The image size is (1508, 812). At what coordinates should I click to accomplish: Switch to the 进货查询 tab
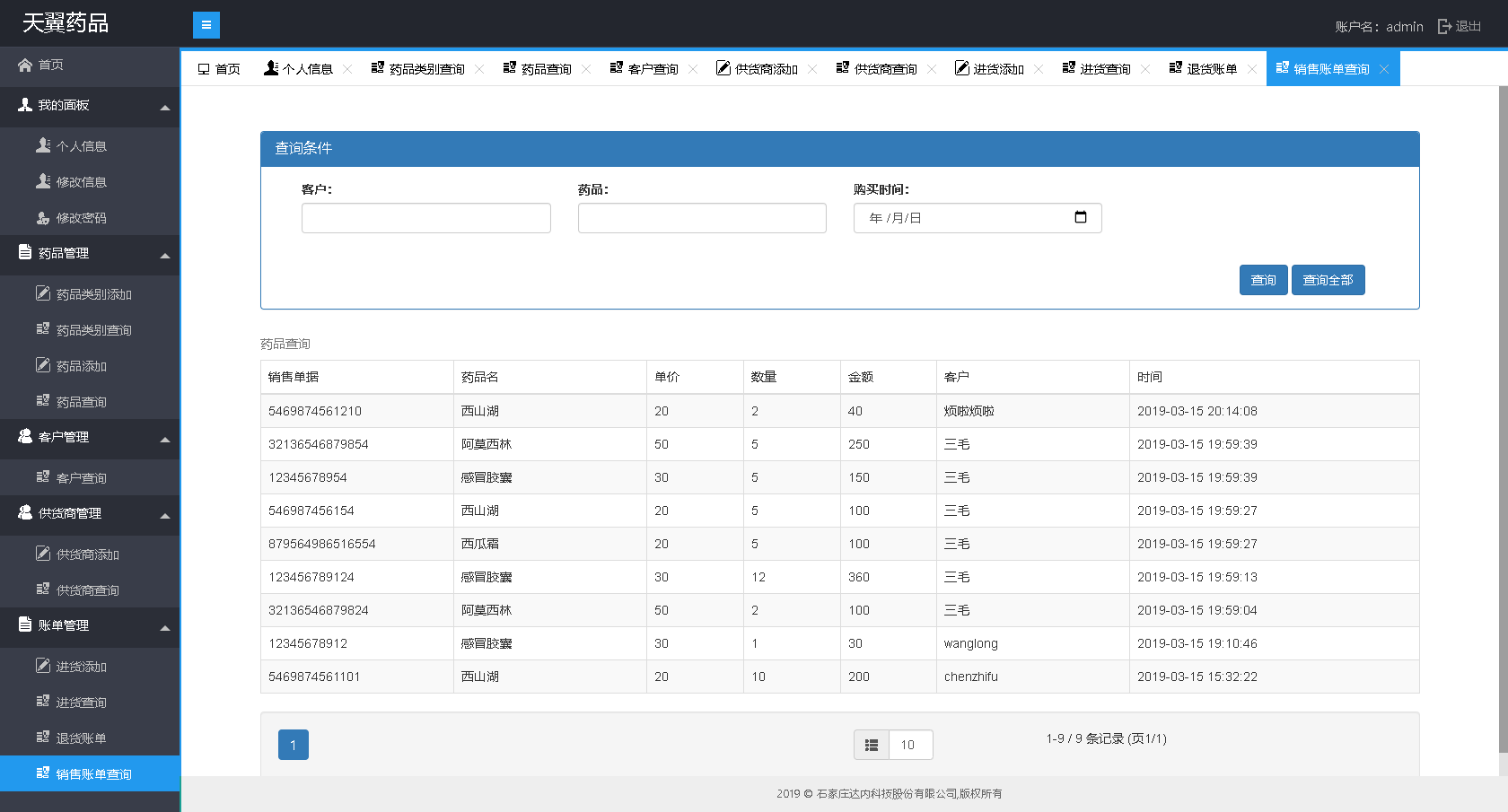pyautogui.click(x=1097, y=69)
